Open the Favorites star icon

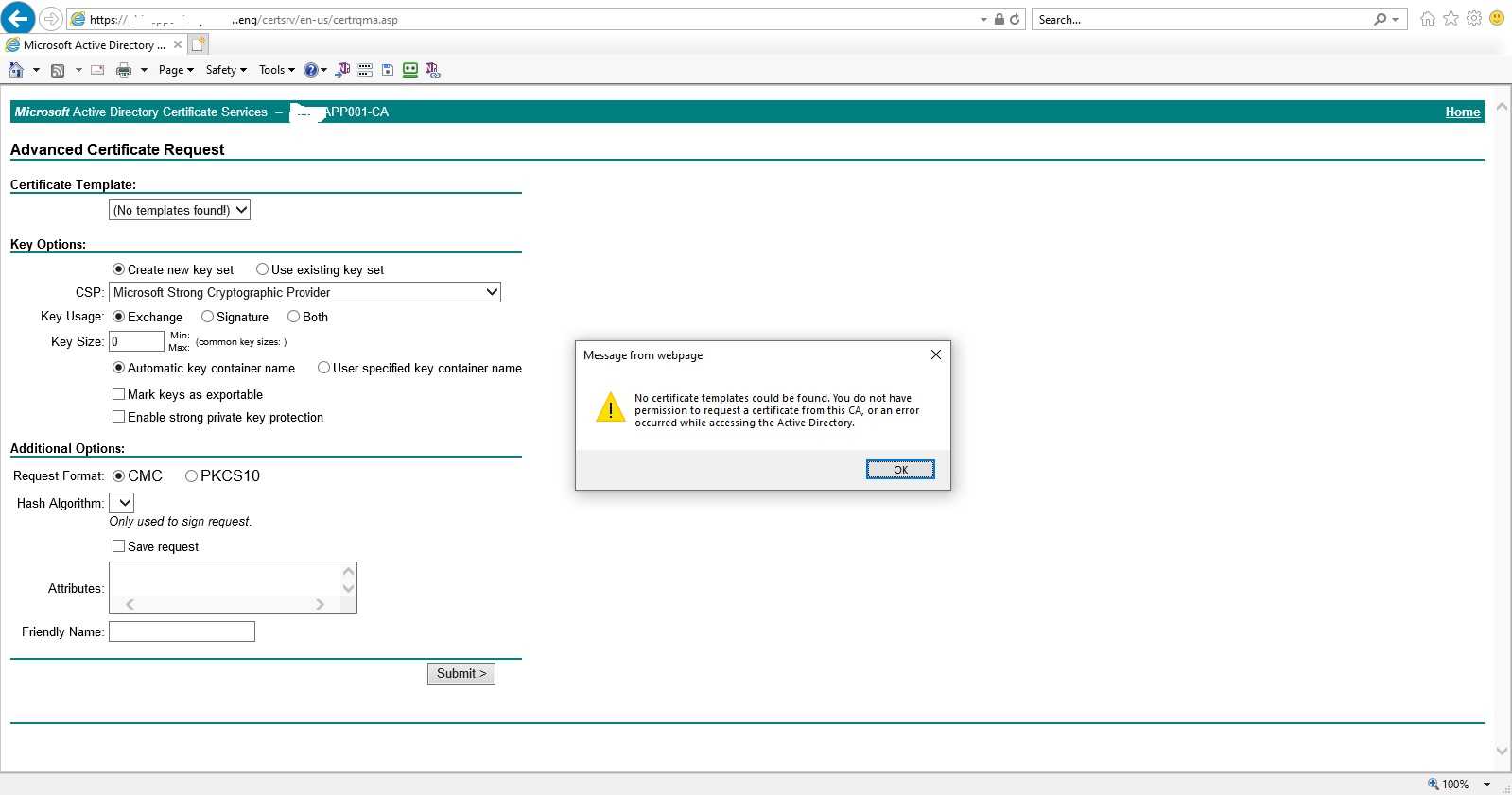[x=1451, y=18]
